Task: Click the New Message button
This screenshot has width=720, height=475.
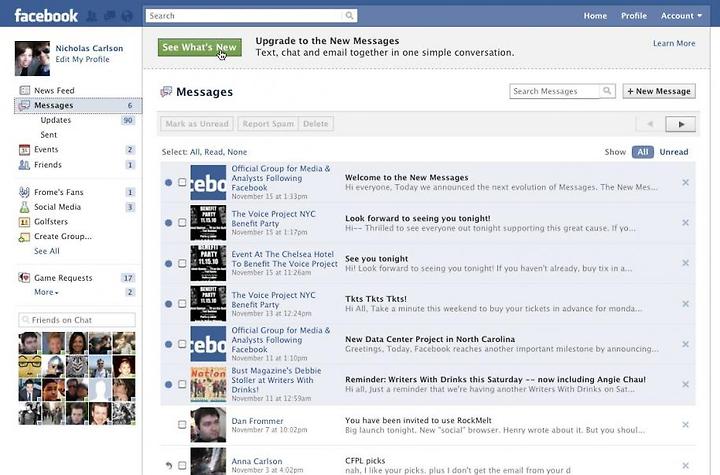Action: coord(659,91)
